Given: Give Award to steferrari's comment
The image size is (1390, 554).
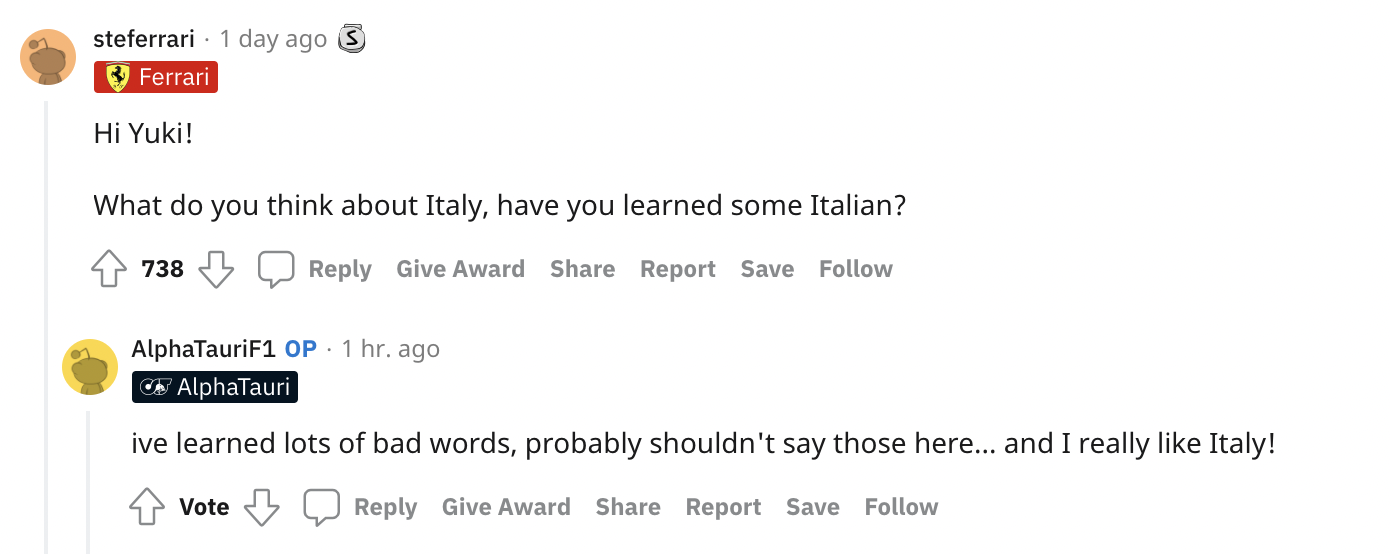Looking at the screenshot, I should coord(460,269).
